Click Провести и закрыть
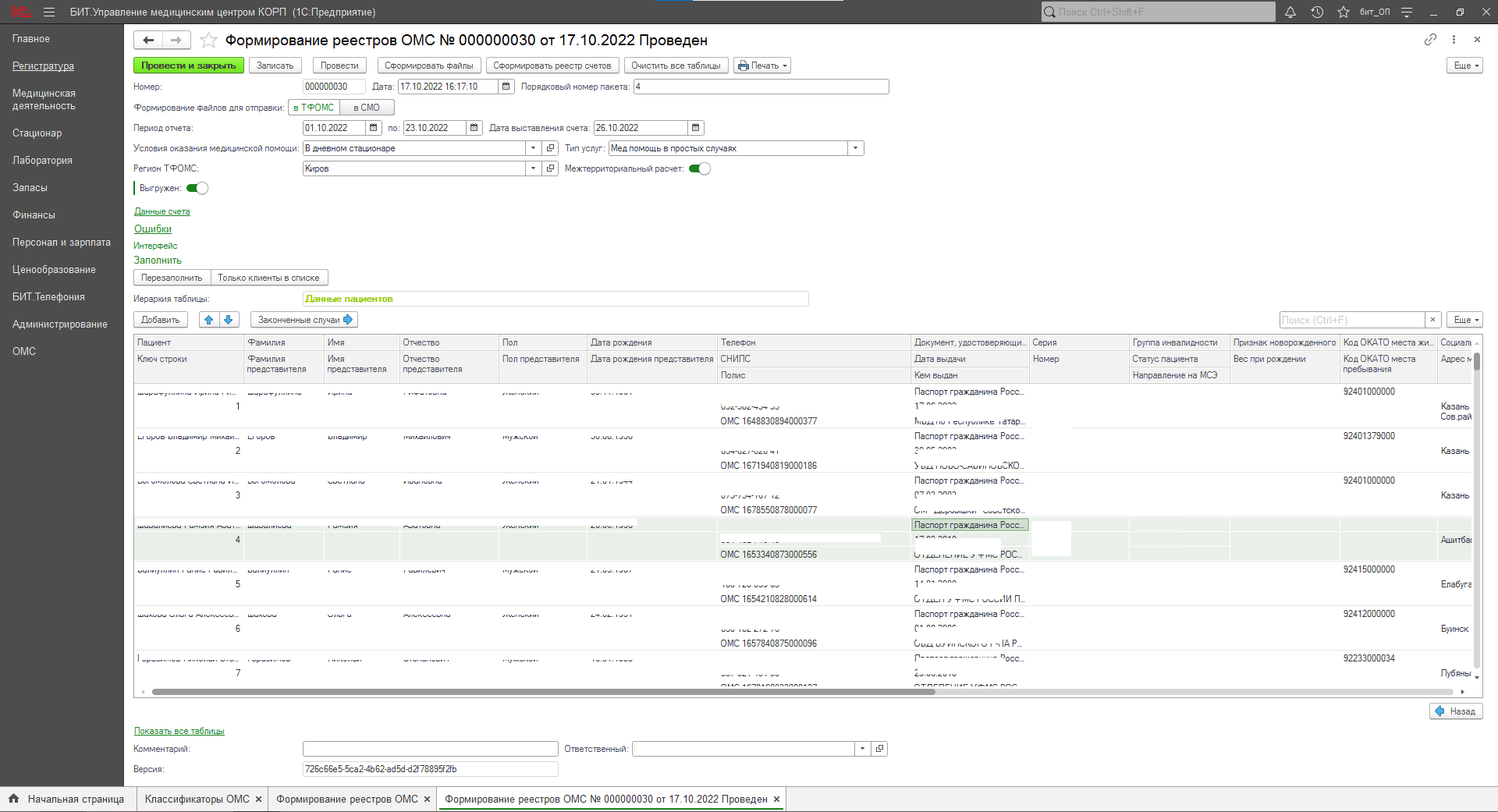This screenshot has width=1498, height=812. tap(189, 66)
